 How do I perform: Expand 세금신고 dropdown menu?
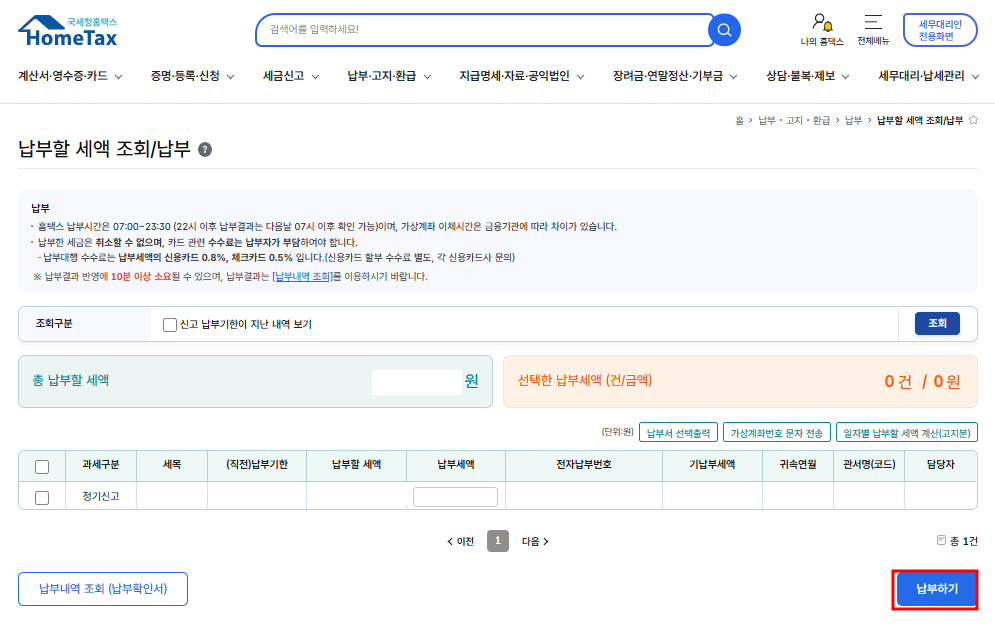291,75
